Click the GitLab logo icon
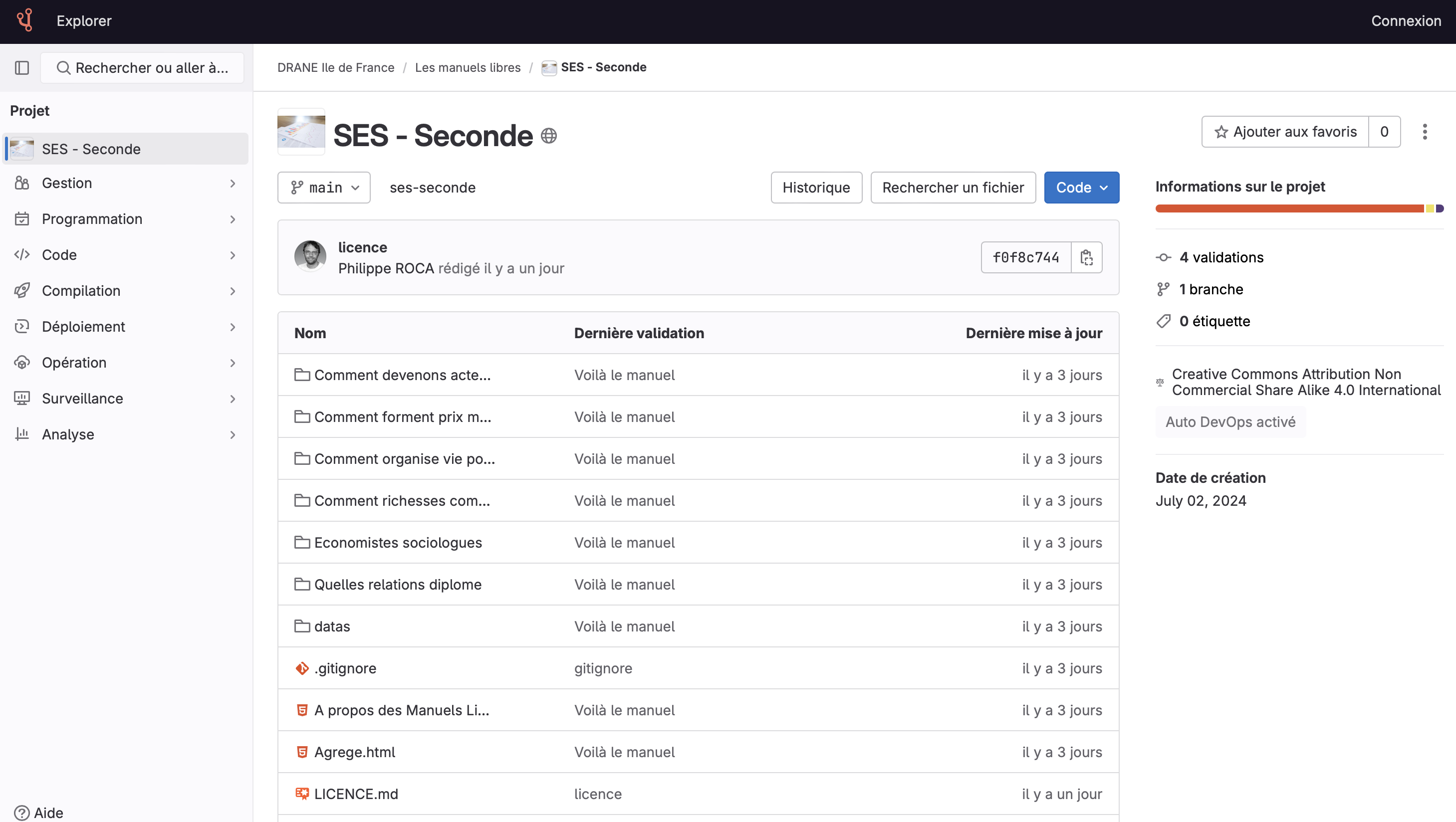The height and width of the screenshot is (822, 1456). 25,20
